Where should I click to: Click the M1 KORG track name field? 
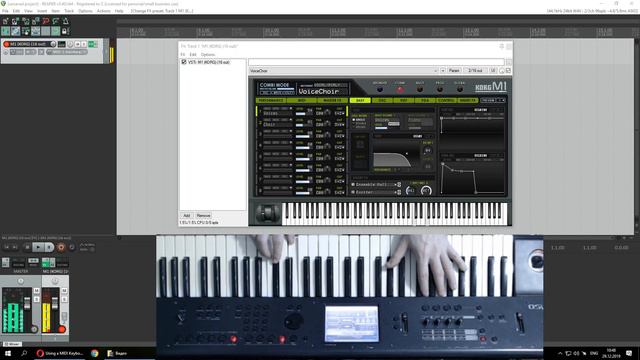29,44
